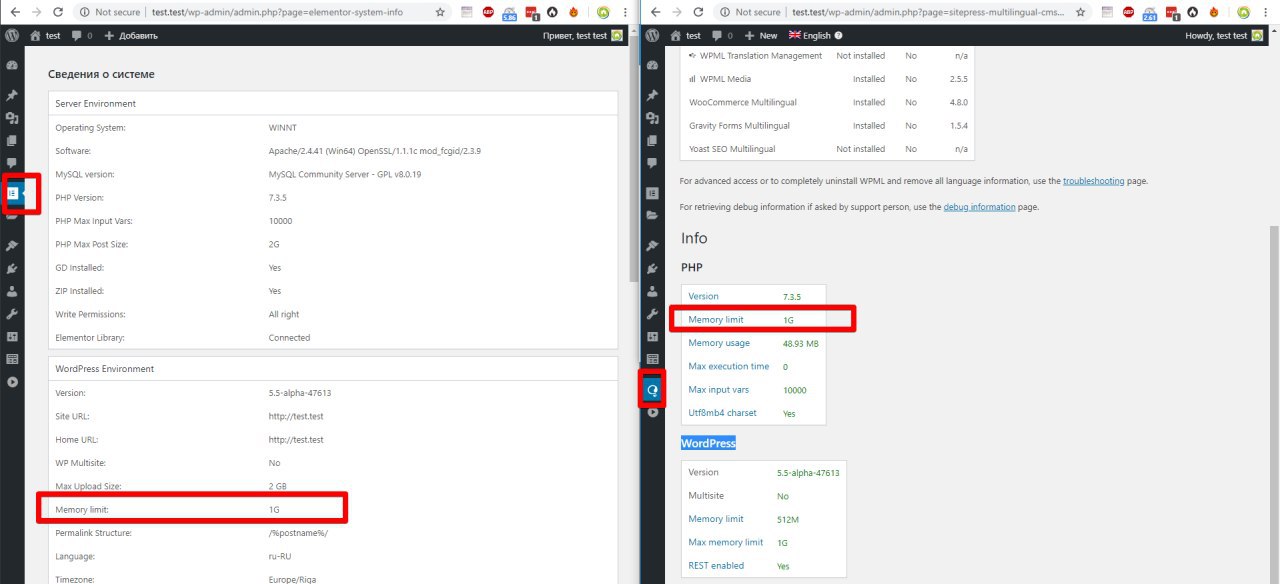1280x584 pixels.
Task: Select 'Yoast SEO Multilingual' row text
Action: pyautogui.click(x=732, y=149)
